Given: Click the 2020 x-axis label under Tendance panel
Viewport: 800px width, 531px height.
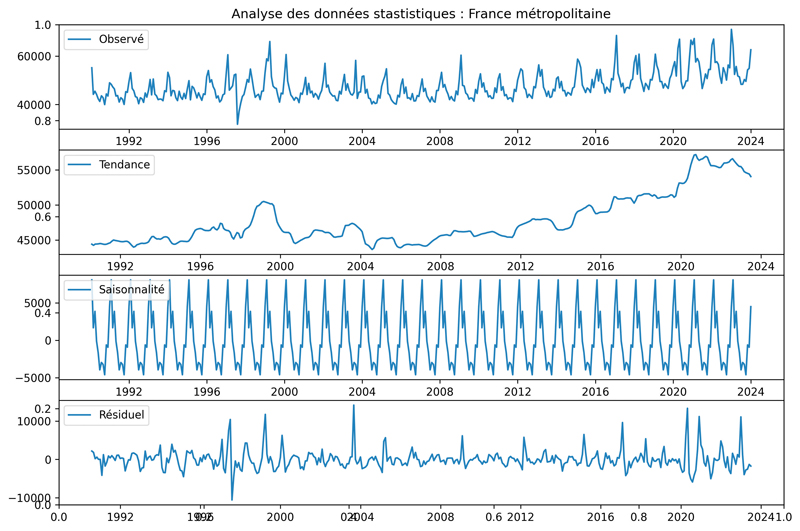Looking at the screenshot, I should click(x=681, y=266).
